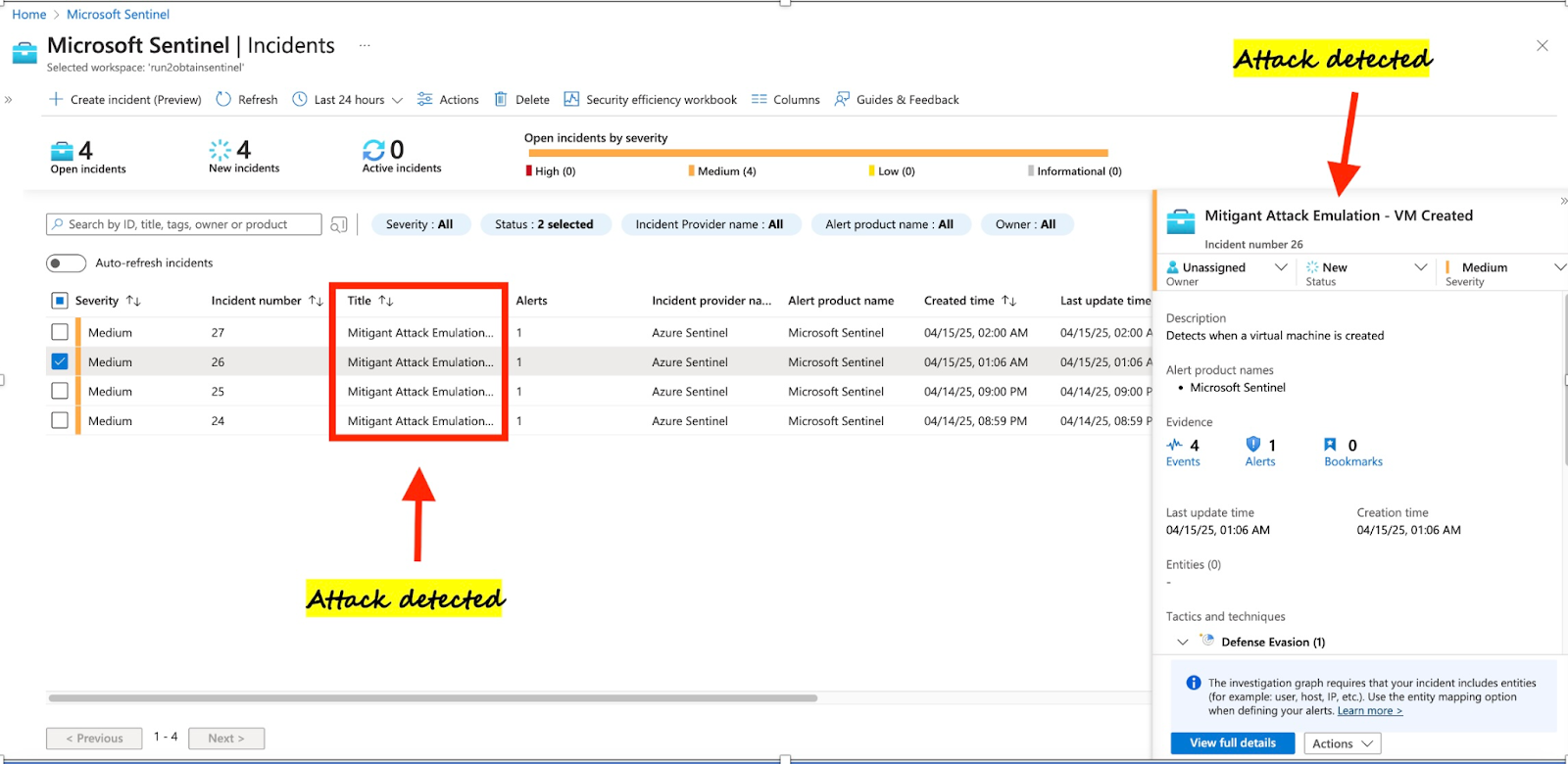Open the Learn more link
1568x764 pixels.
coord(1370,711)
